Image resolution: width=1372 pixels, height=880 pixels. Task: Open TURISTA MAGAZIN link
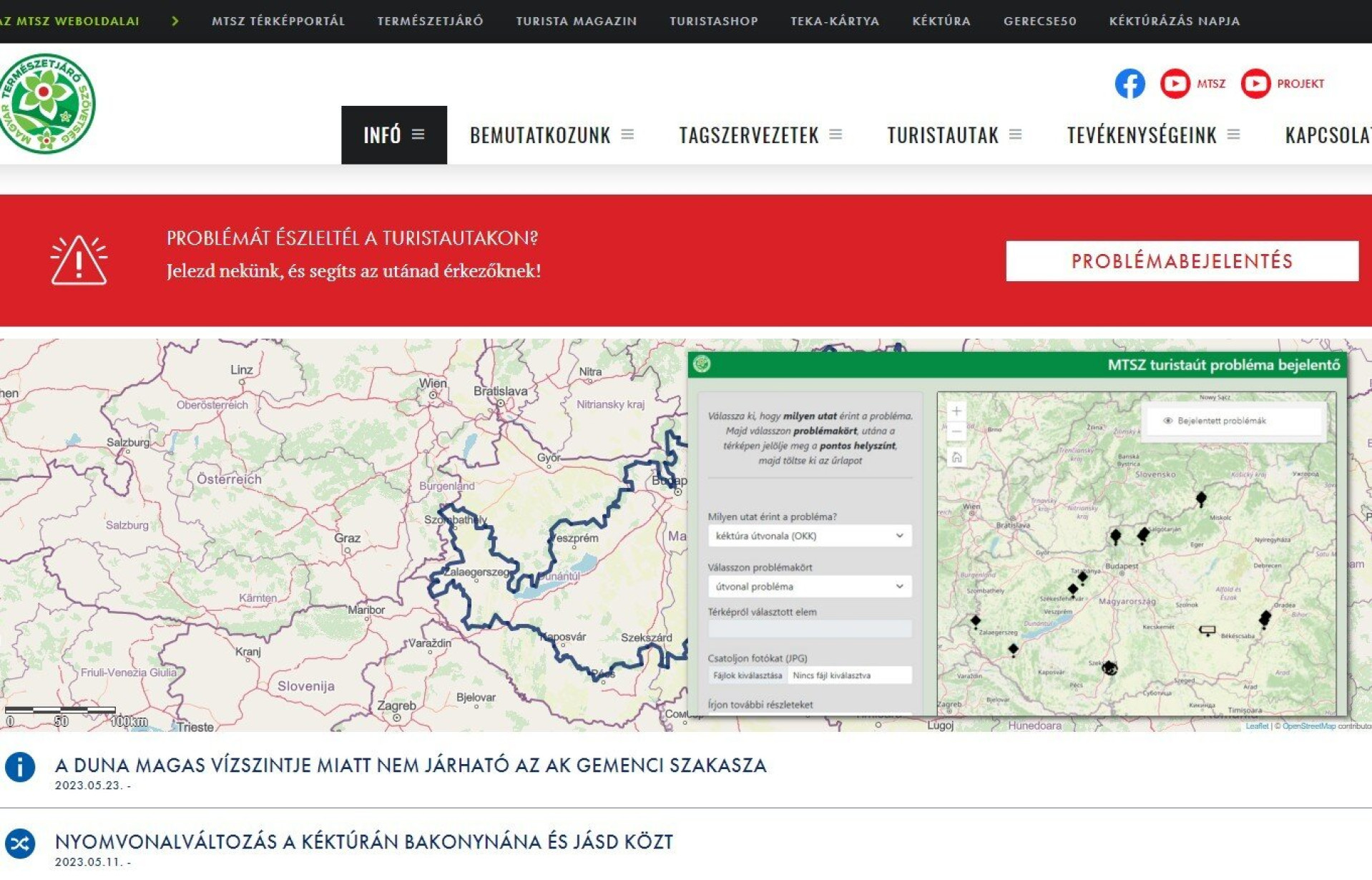[x=577, y=21]
